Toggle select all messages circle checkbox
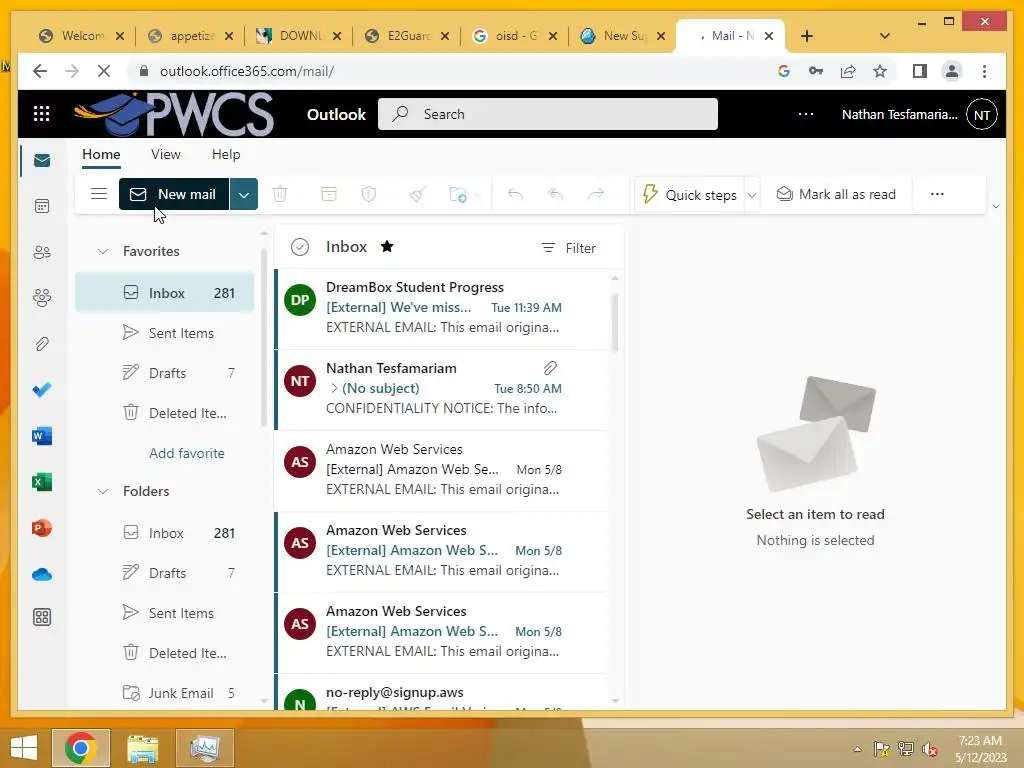The image size is (1024, 768). pyautogui.click(x=300, y=247)
